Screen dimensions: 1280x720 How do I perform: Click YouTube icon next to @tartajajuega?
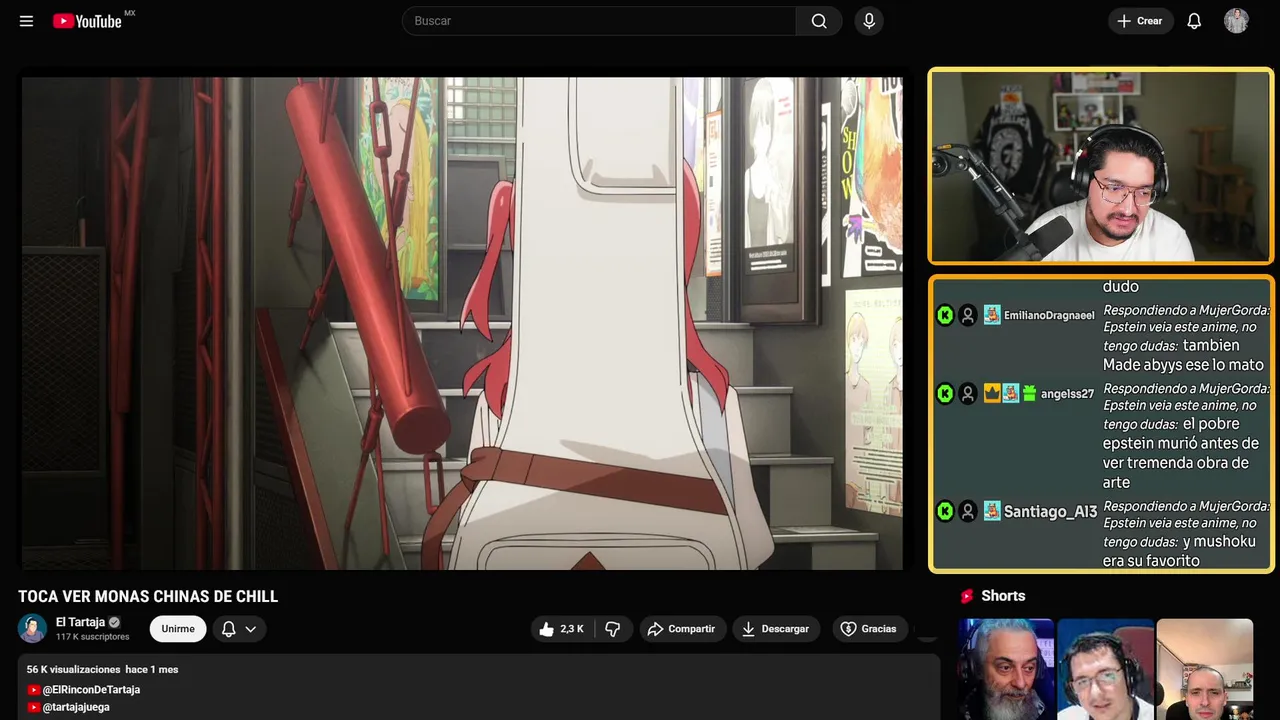(34, 707)
